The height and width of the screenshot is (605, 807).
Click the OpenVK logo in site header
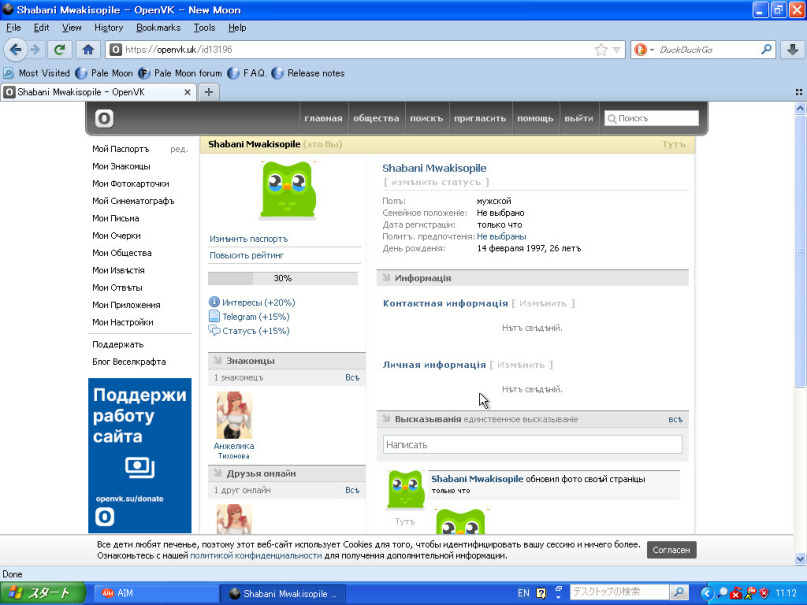(104, 118)
